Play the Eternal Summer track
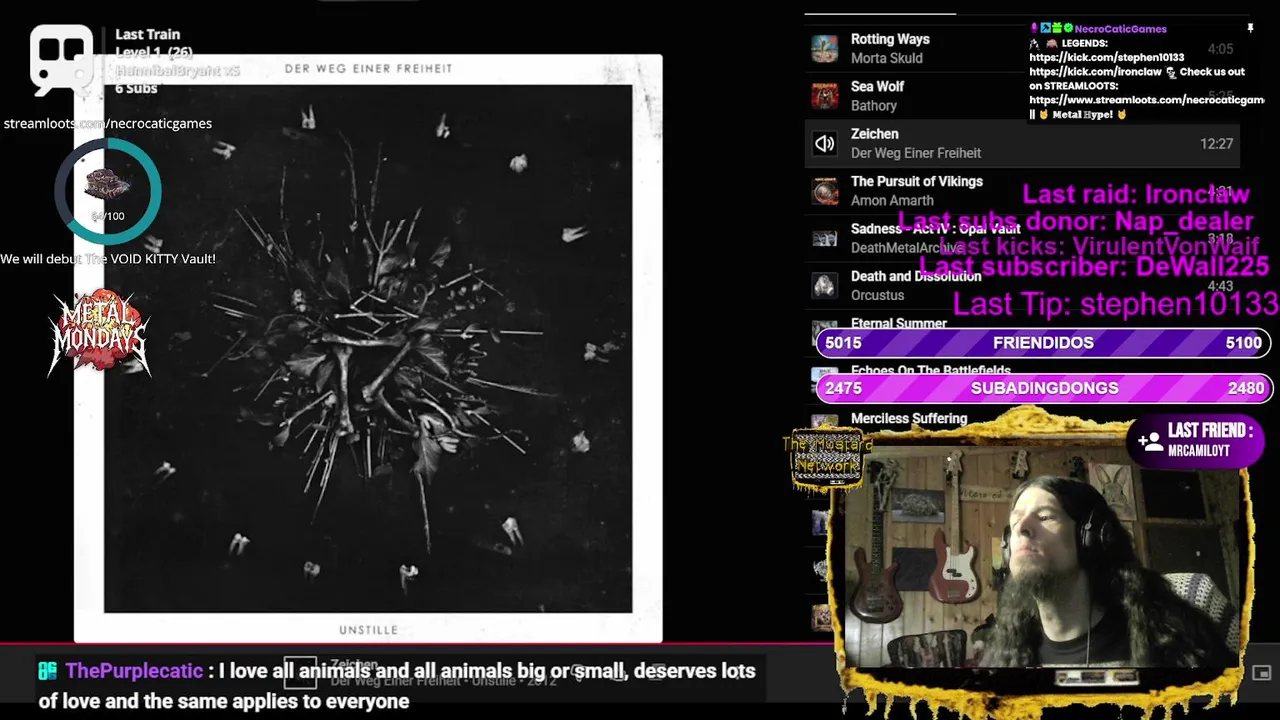Screen dimensions: 1280x720 898,323
